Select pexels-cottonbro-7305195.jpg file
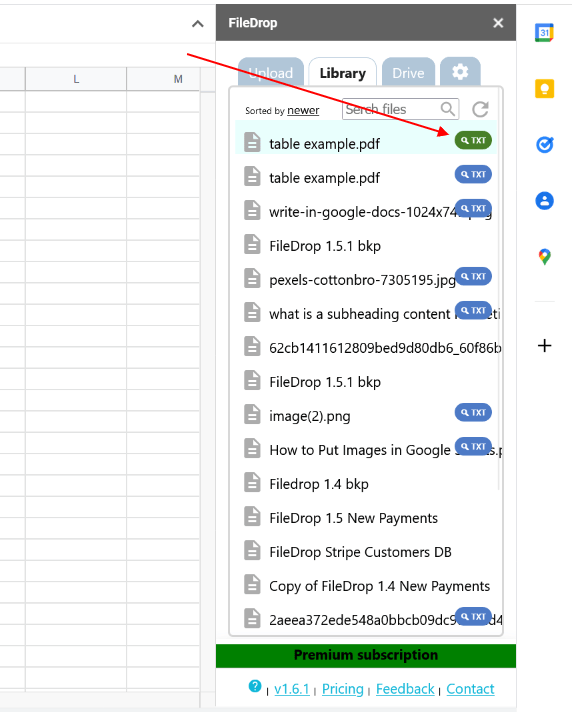 362,280
